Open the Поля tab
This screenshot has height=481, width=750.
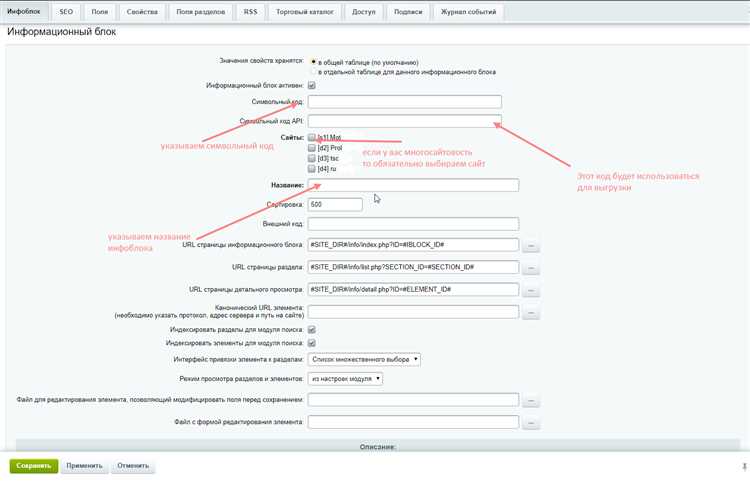point(99,11)
